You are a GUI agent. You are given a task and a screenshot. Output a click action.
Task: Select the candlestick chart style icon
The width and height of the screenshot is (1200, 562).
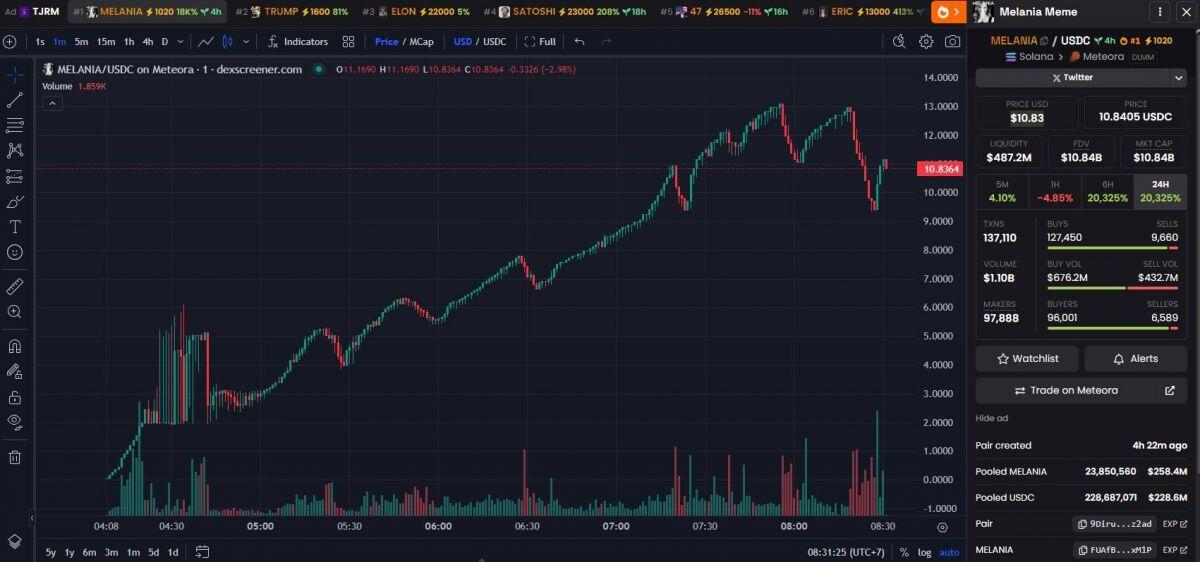228,42
